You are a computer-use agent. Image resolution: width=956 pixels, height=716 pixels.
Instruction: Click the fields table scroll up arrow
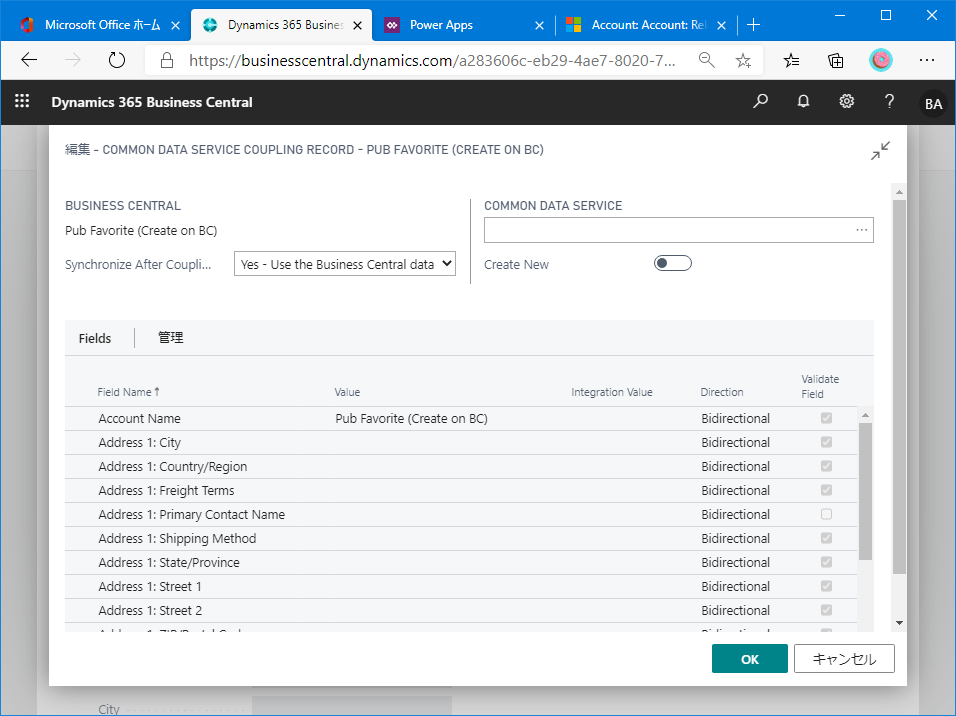865,415
